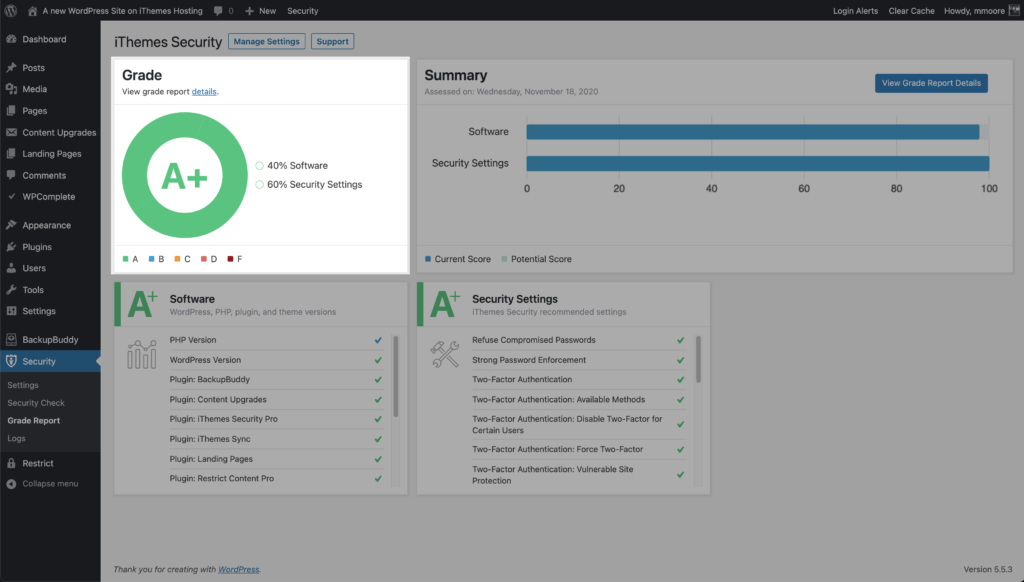1024x582 pixels.
Task: Click the Manage Settings button
Action: [266, 41]
